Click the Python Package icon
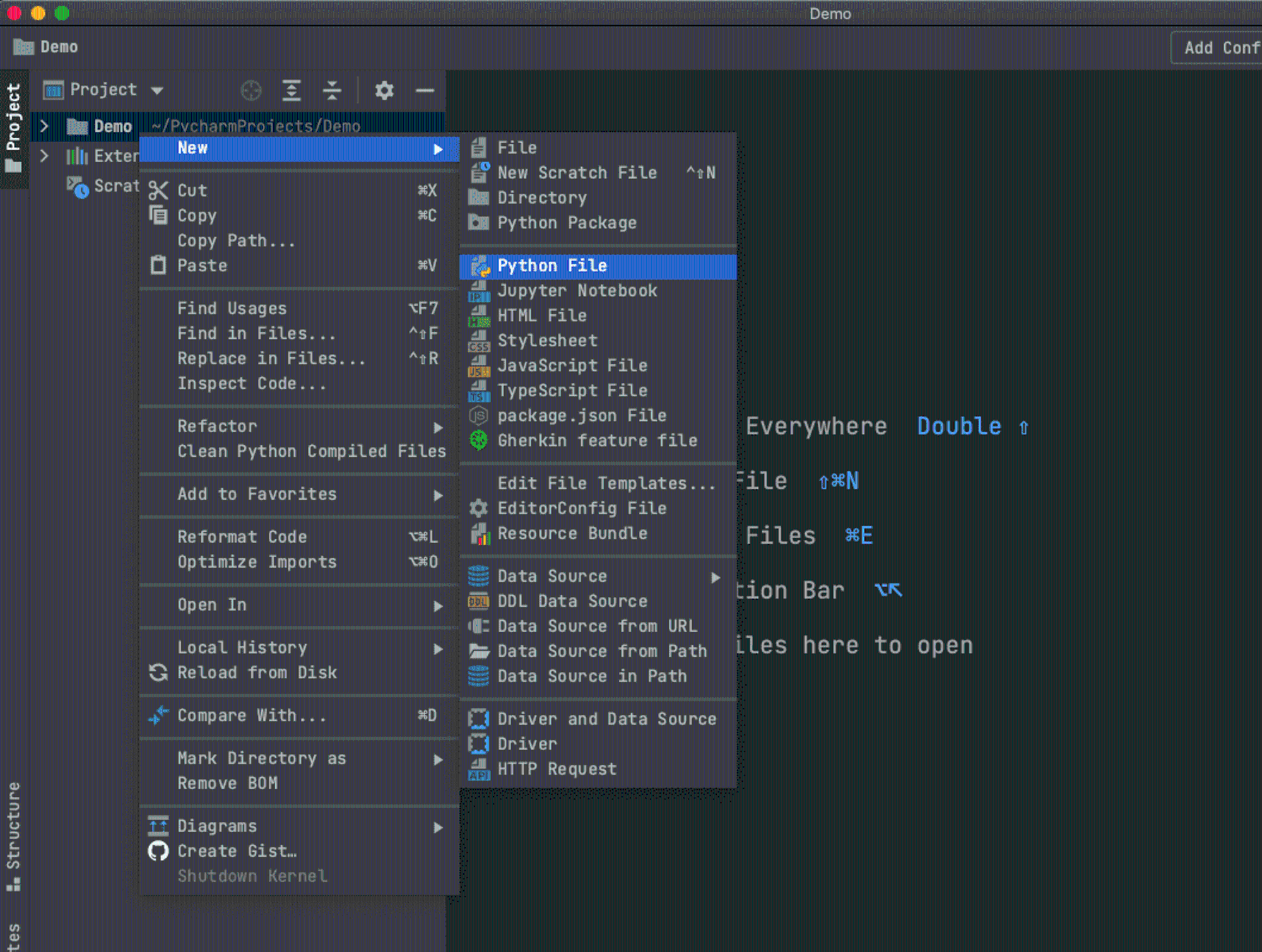The width and height of the screenshot is (1262, 952). 479,222
